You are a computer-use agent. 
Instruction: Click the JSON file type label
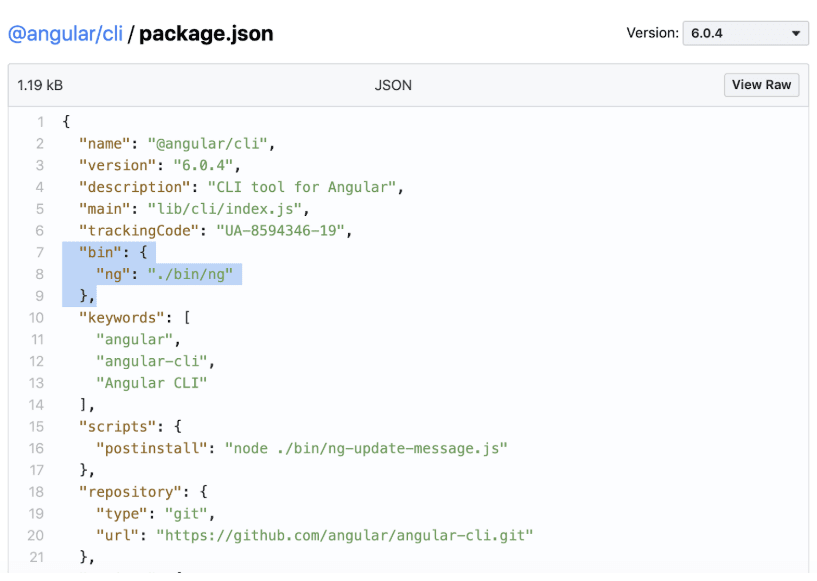click(393, 85)
